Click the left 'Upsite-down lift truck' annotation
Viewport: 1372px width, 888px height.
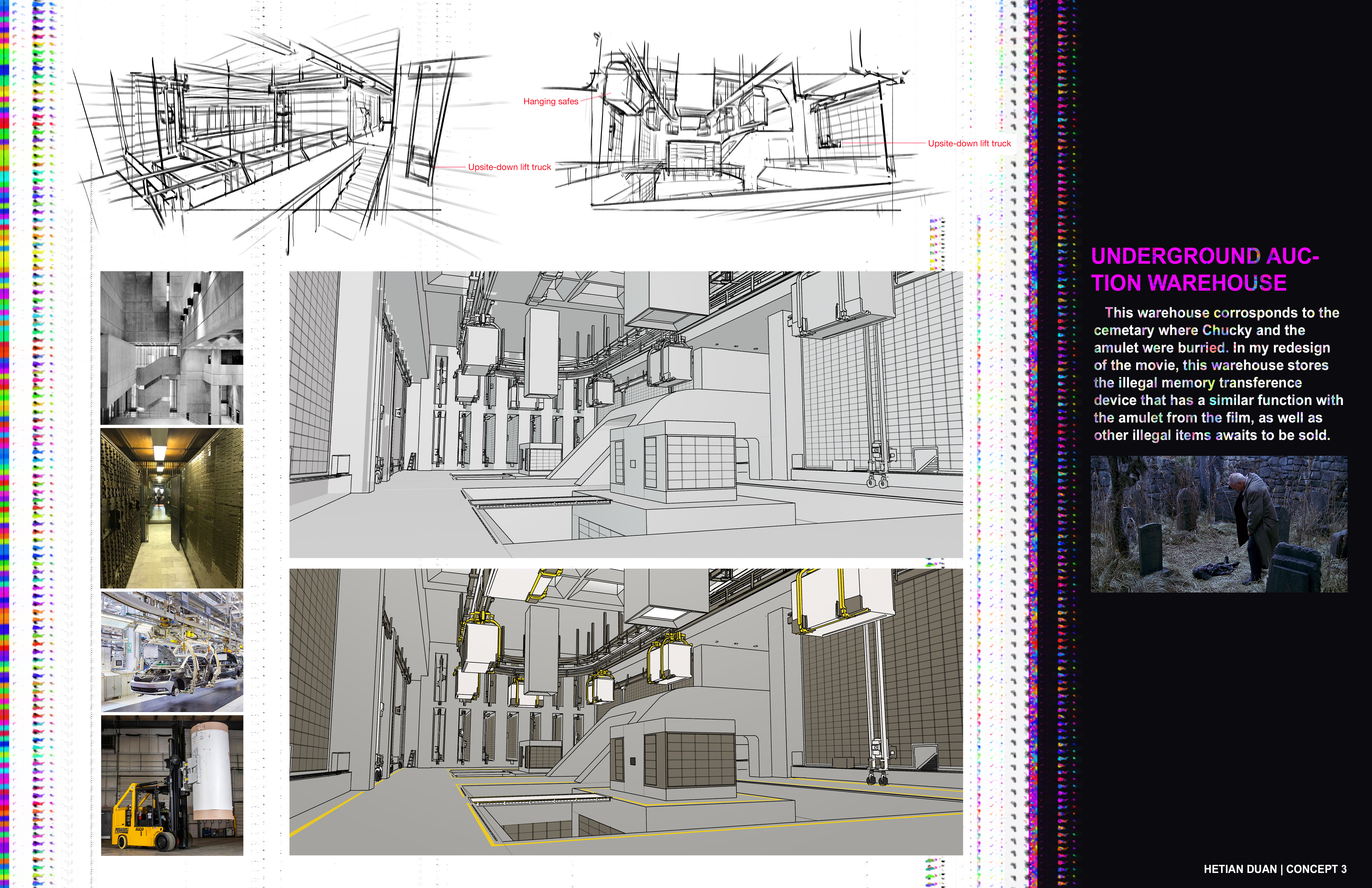point(509,167)
